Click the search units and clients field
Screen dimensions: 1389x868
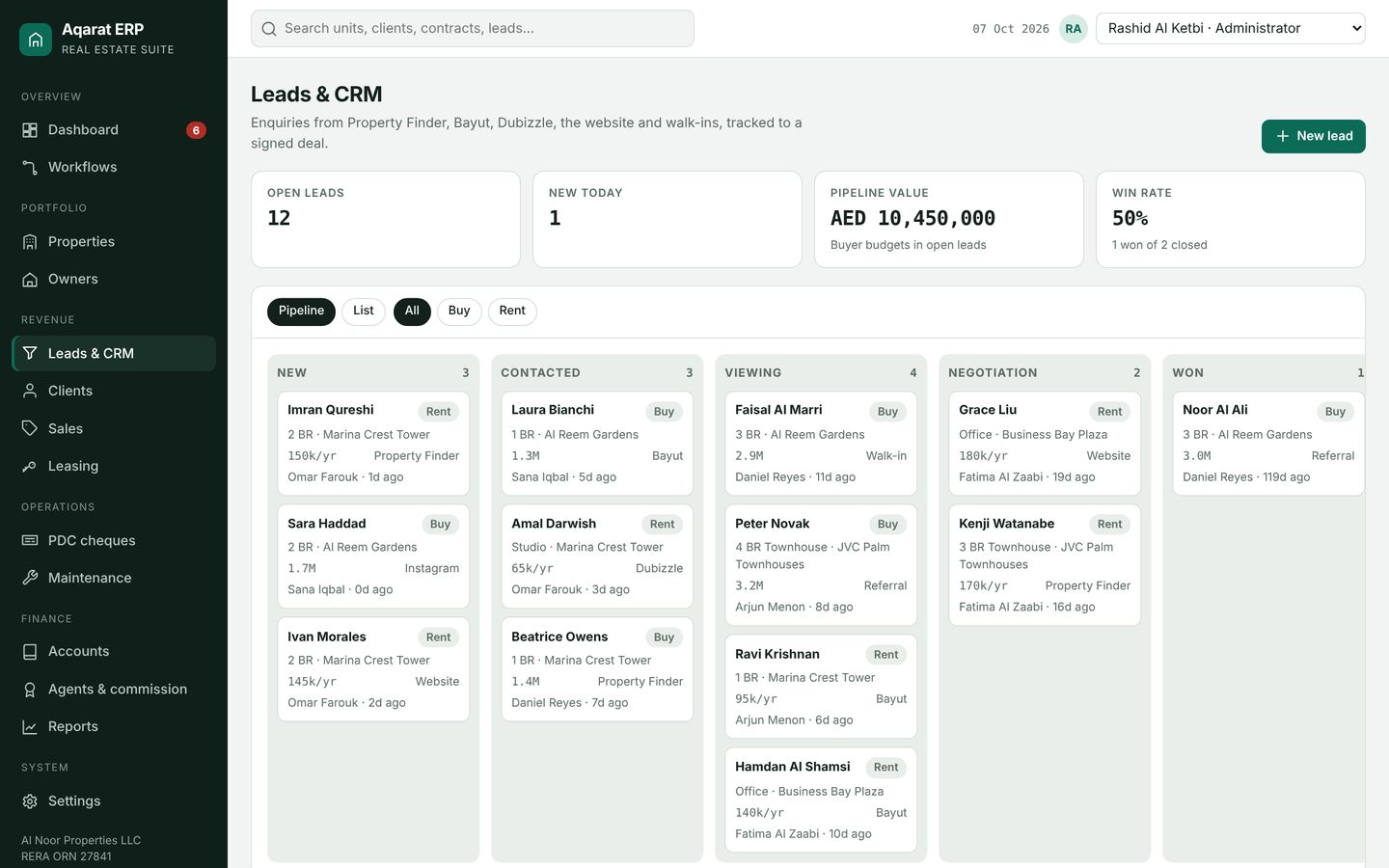pos(473,29)
